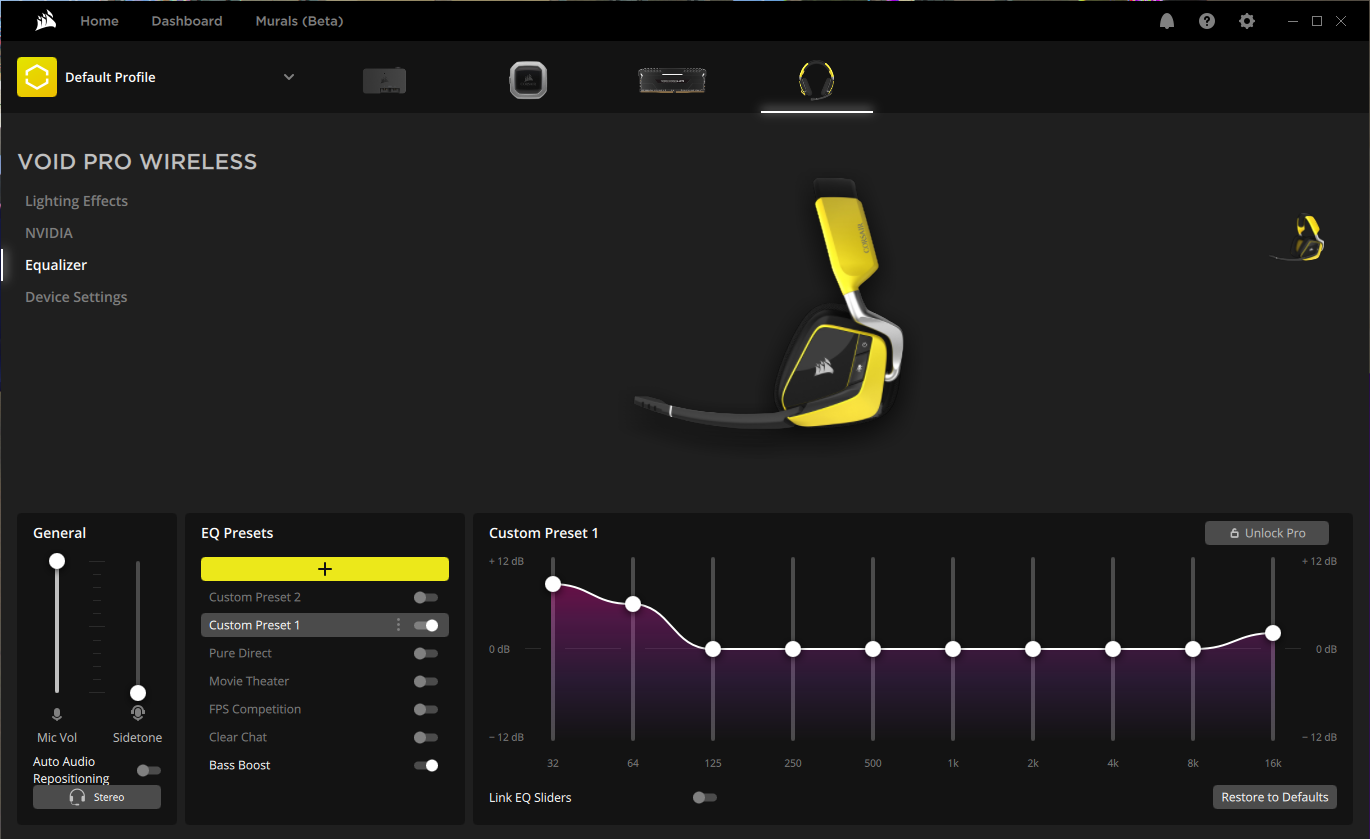Screen dimensions: 1370x839
Task: Disable Bass Boost preset toggle
Action: point(426,765)
